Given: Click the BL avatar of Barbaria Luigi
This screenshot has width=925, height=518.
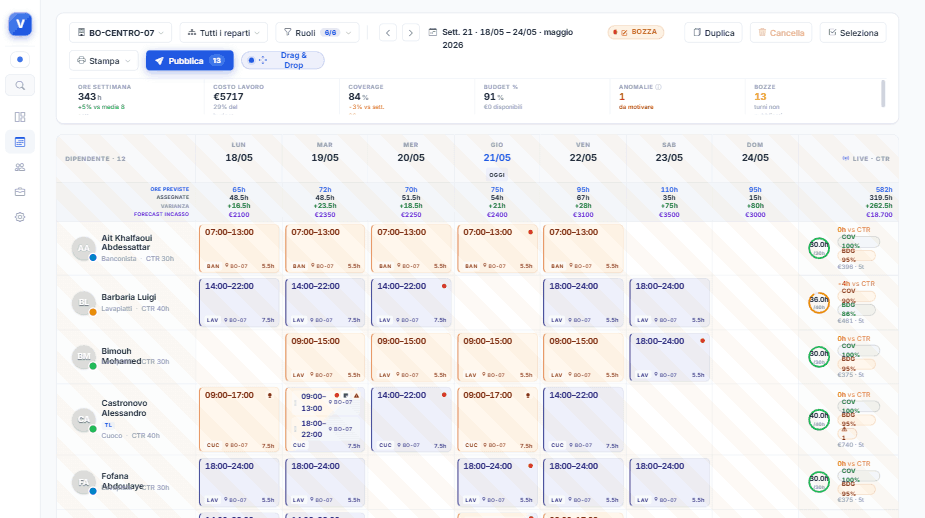Looking at the screenshot, I should coord(83,303).
